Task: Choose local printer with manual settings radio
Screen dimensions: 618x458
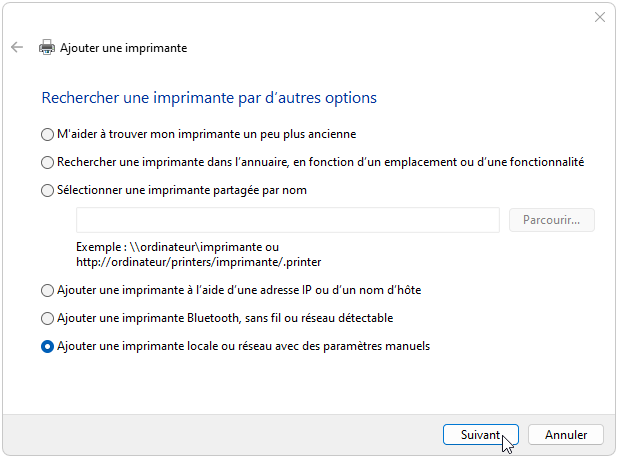Action: [47, 347]
